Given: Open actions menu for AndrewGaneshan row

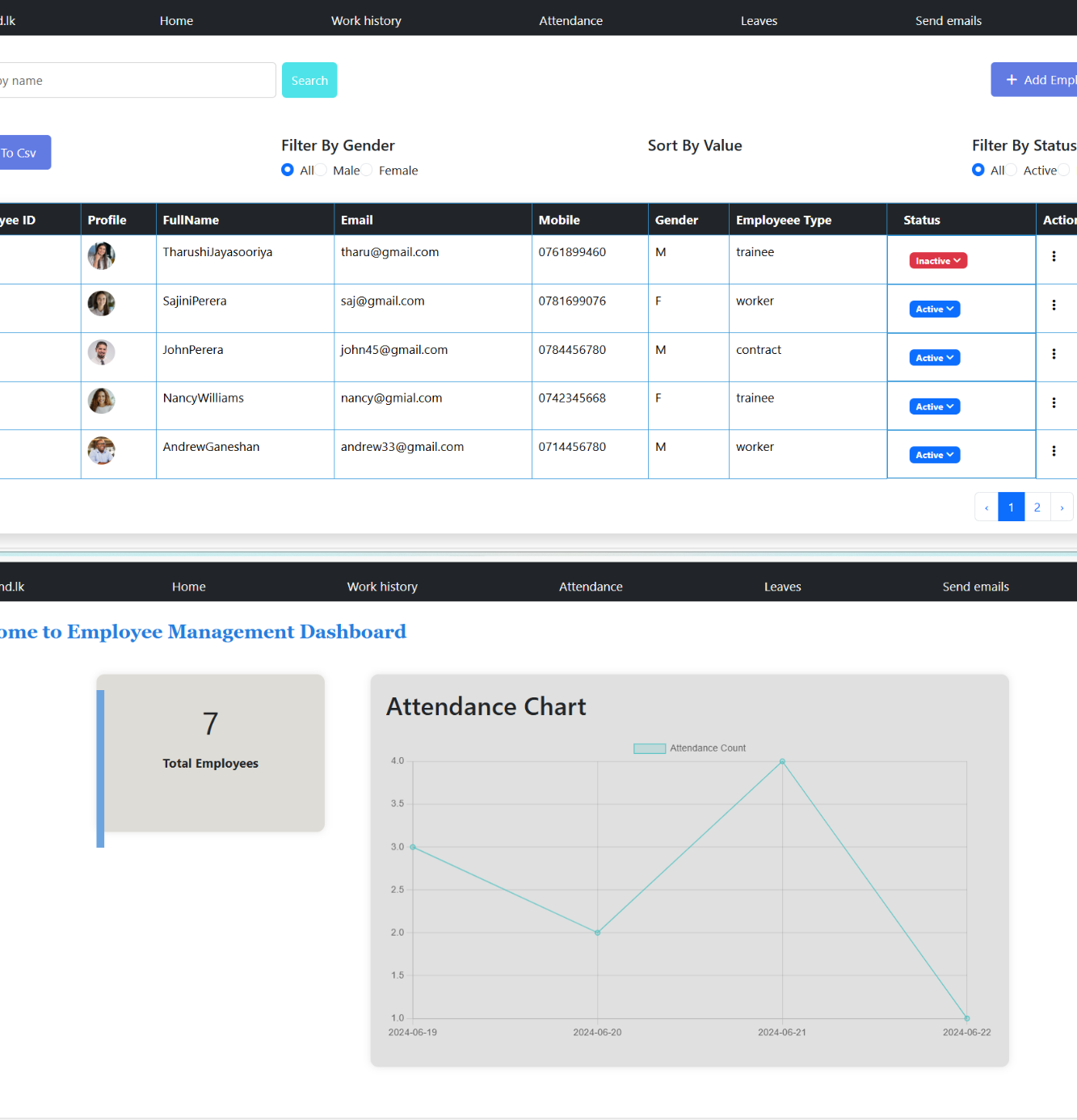Looking at the screenshot, I should click(1054, 451).
